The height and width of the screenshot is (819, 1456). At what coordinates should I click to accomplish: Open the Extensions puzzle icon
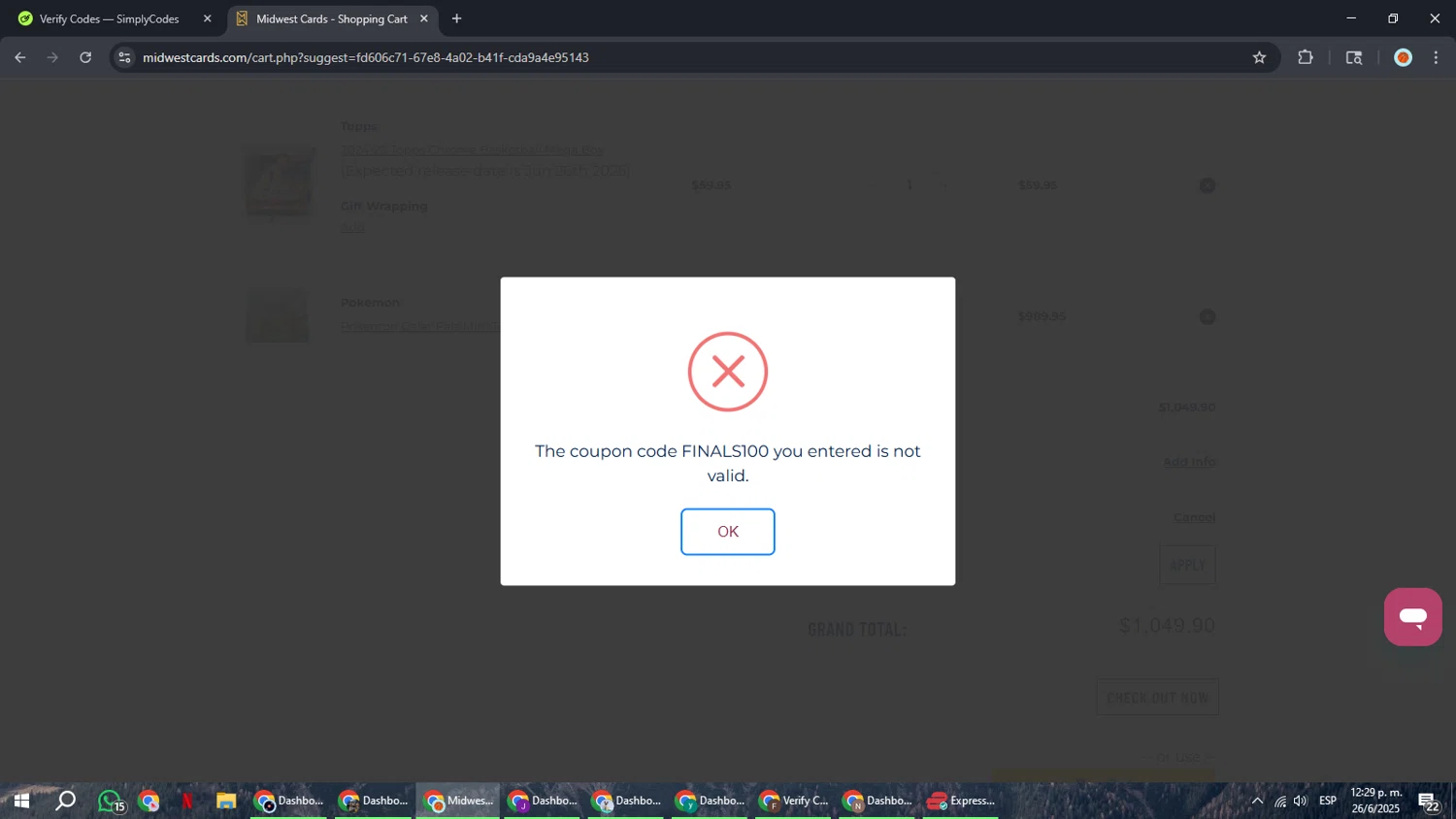[x=1306, y=57]
